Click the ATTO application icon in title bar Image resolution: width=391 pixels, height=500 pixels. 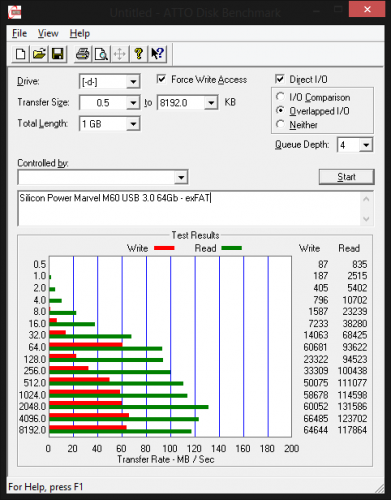[15, 12]
